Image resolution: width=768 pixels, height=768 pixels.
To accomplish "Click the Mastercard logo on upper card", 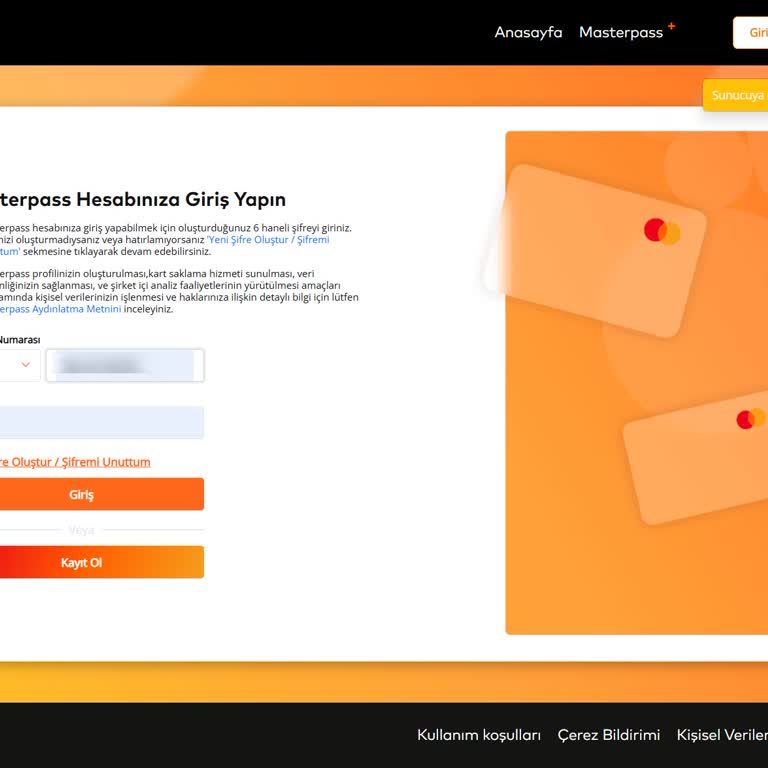I will pyautogui.click(x=662, y=231).
